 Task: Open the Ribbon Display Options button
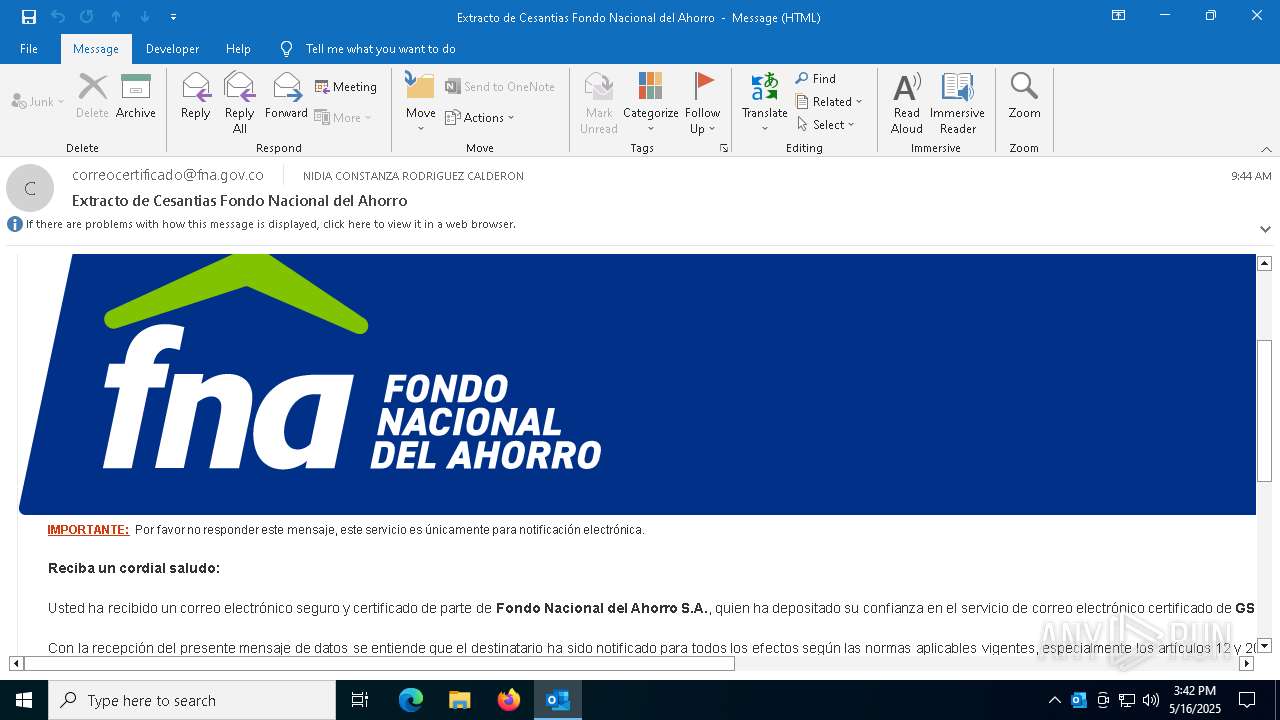pyautogui.click(x=1118, y=16)
